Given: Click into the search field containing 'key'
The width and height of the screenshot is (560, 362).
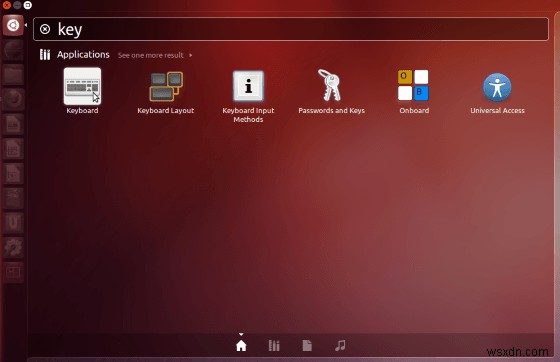Looking at the screenshot, I should tap(291, 29).
